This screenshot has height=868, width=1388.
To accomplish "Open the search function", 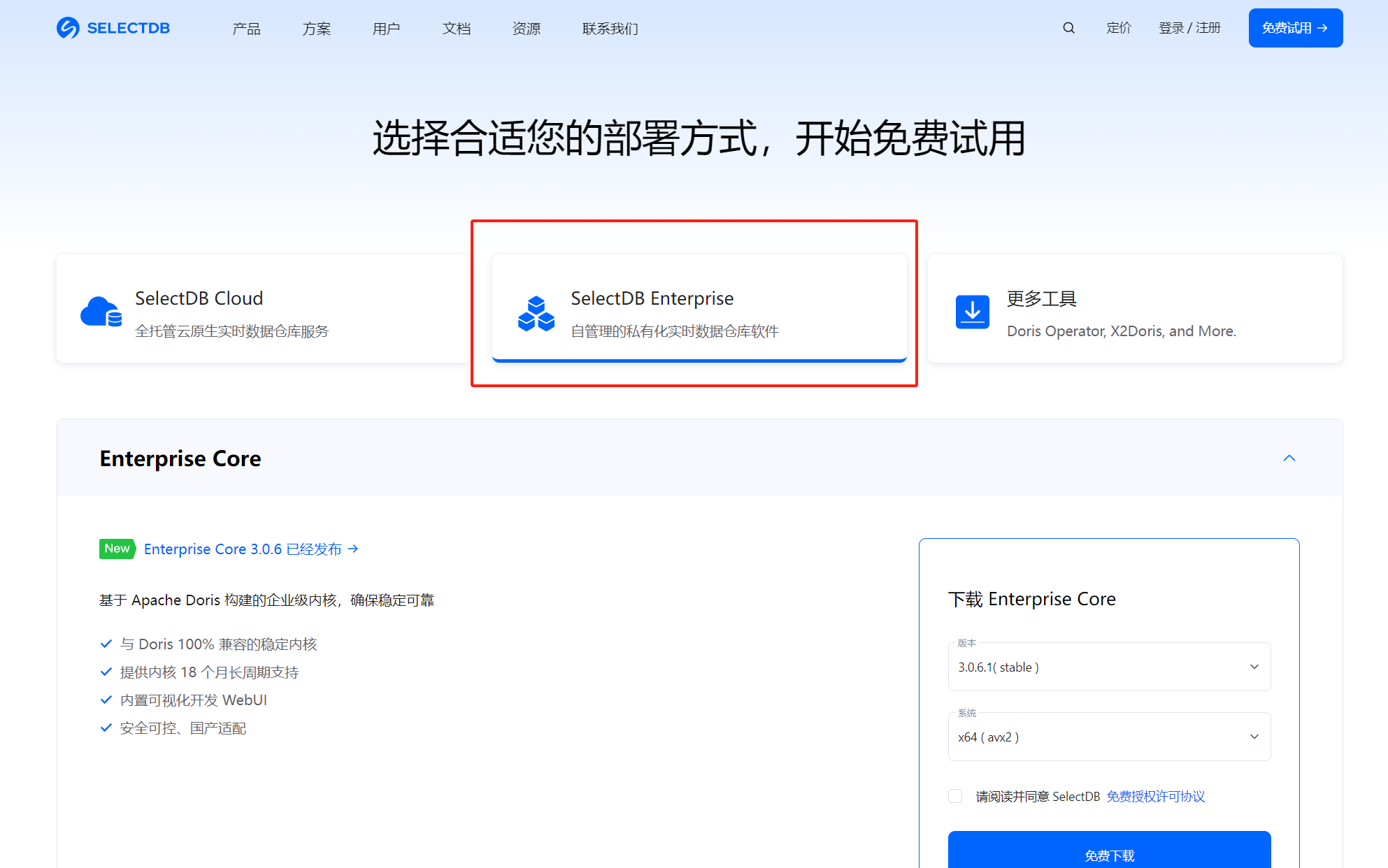I will click(x=1068, y=28).
